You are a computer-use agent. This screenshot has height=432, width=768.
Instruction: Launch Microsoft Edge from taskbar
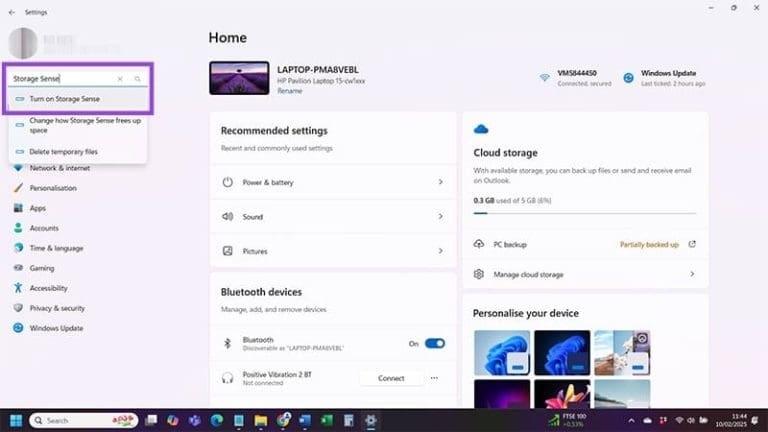click(216, 420)
